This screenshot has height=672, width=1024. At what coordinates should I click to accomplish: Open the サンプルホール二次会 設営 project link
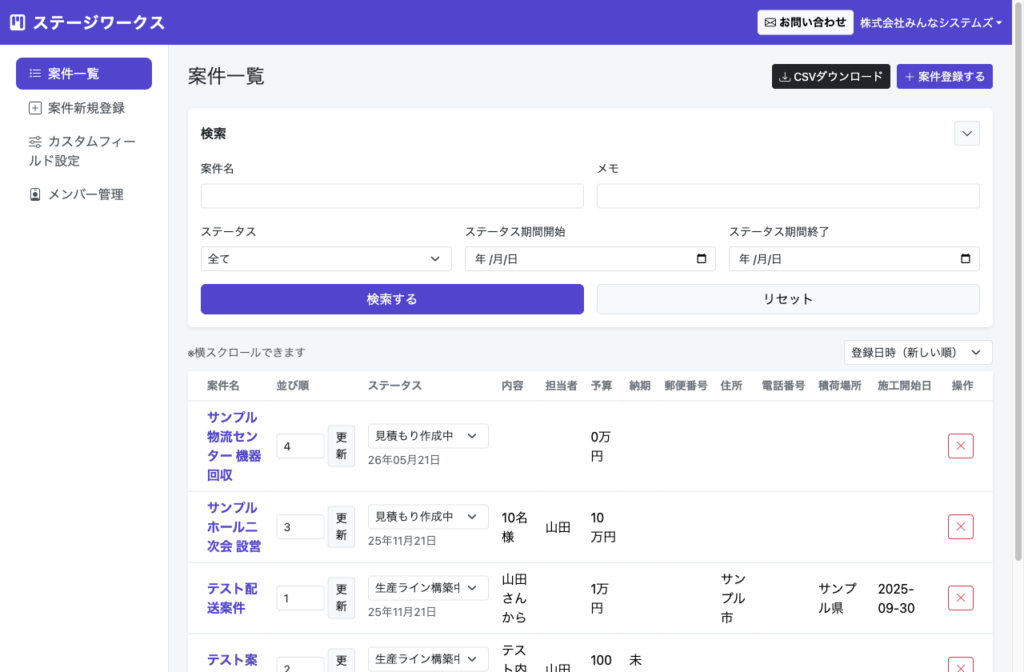(234, 526)
